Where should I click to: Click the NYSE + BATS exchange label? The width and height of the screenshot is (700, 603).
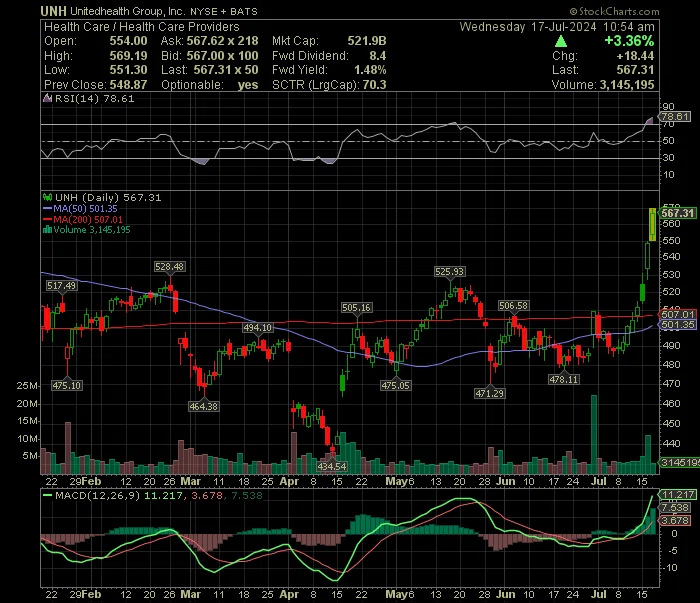(x=224, y=12)
